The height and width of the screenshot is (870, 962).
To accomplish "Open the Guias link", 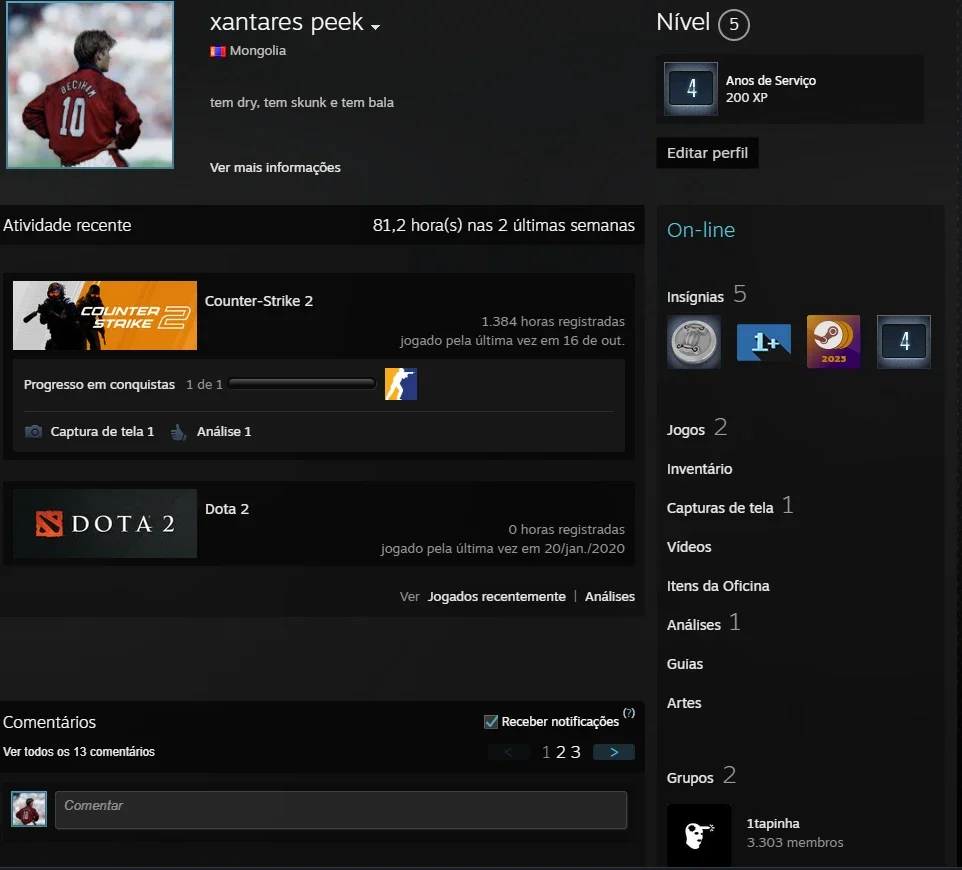I will (685, 664).
